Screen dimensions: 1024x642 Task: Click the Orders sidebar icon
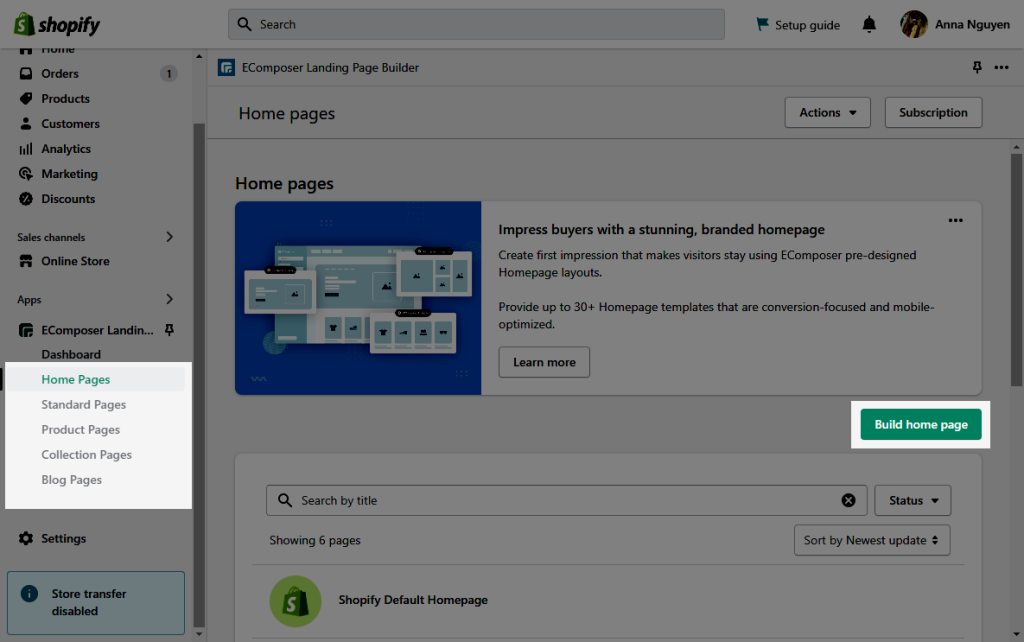coord(25,73)
